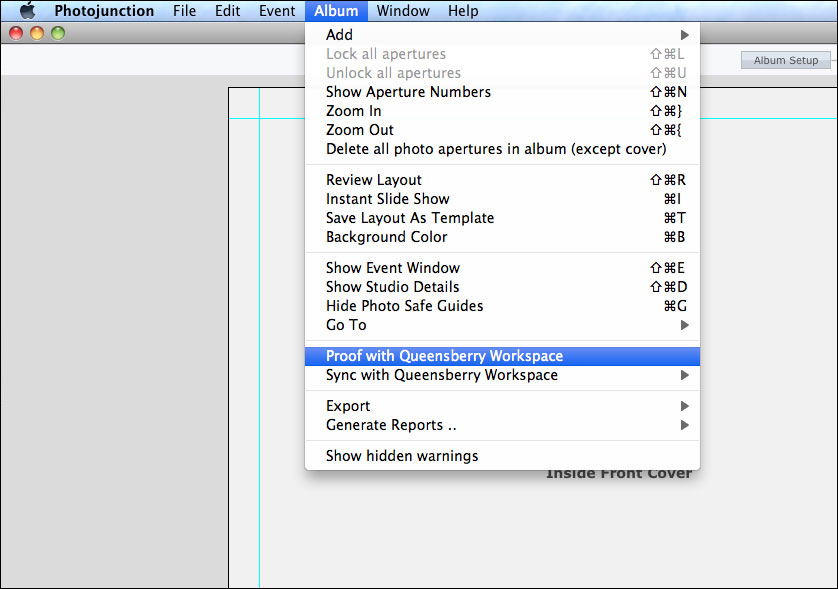The height and width of the screenshot is (589, 838).
Task: Select Zoom Out from Album menu
Action: 502,130
